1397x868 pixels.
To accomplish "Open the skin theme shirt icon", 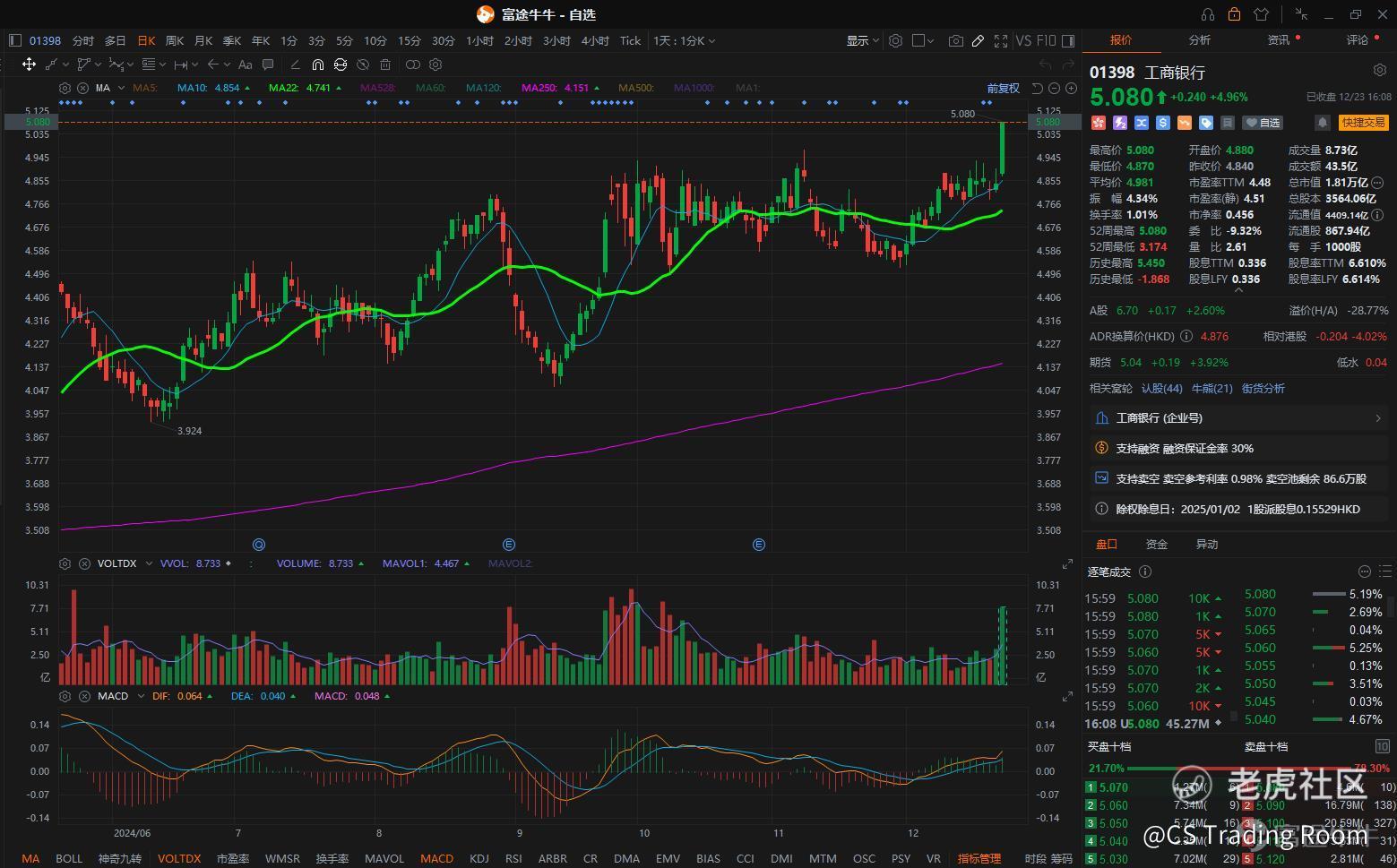I will (x=1262, y=14).
